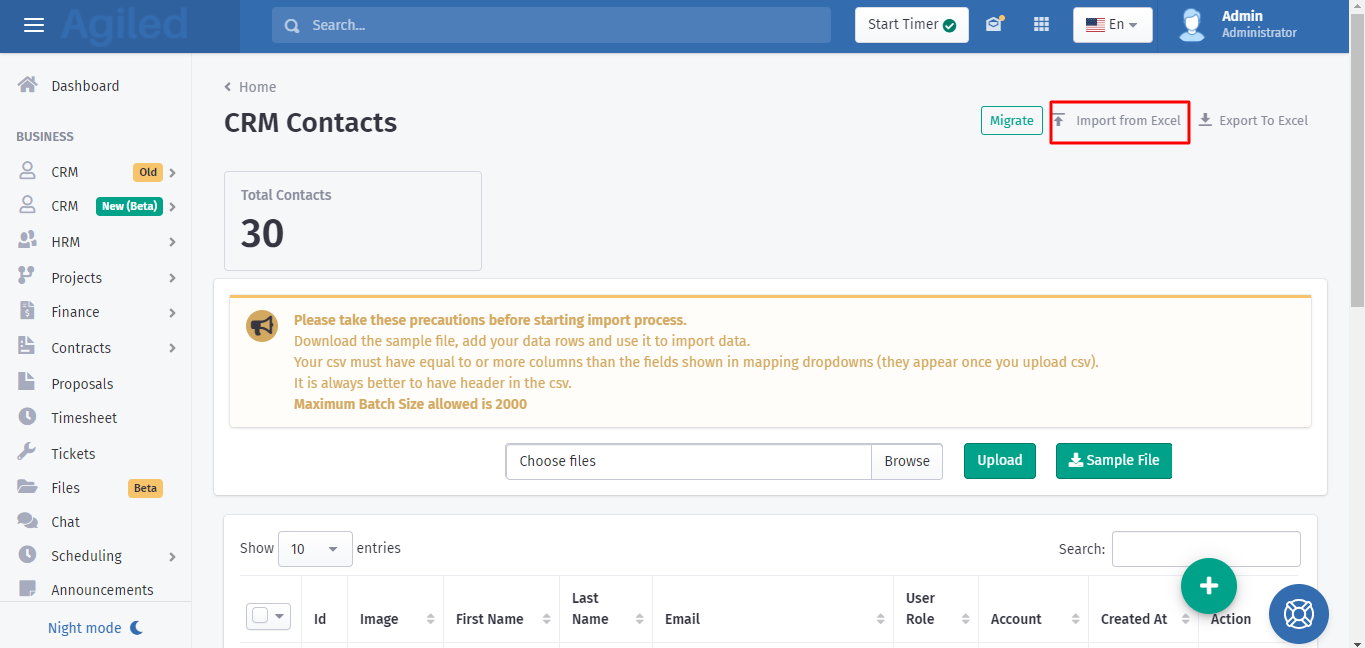Open the show entries count dropdown
Screen dimensions: 1365x648
[315, 549]
